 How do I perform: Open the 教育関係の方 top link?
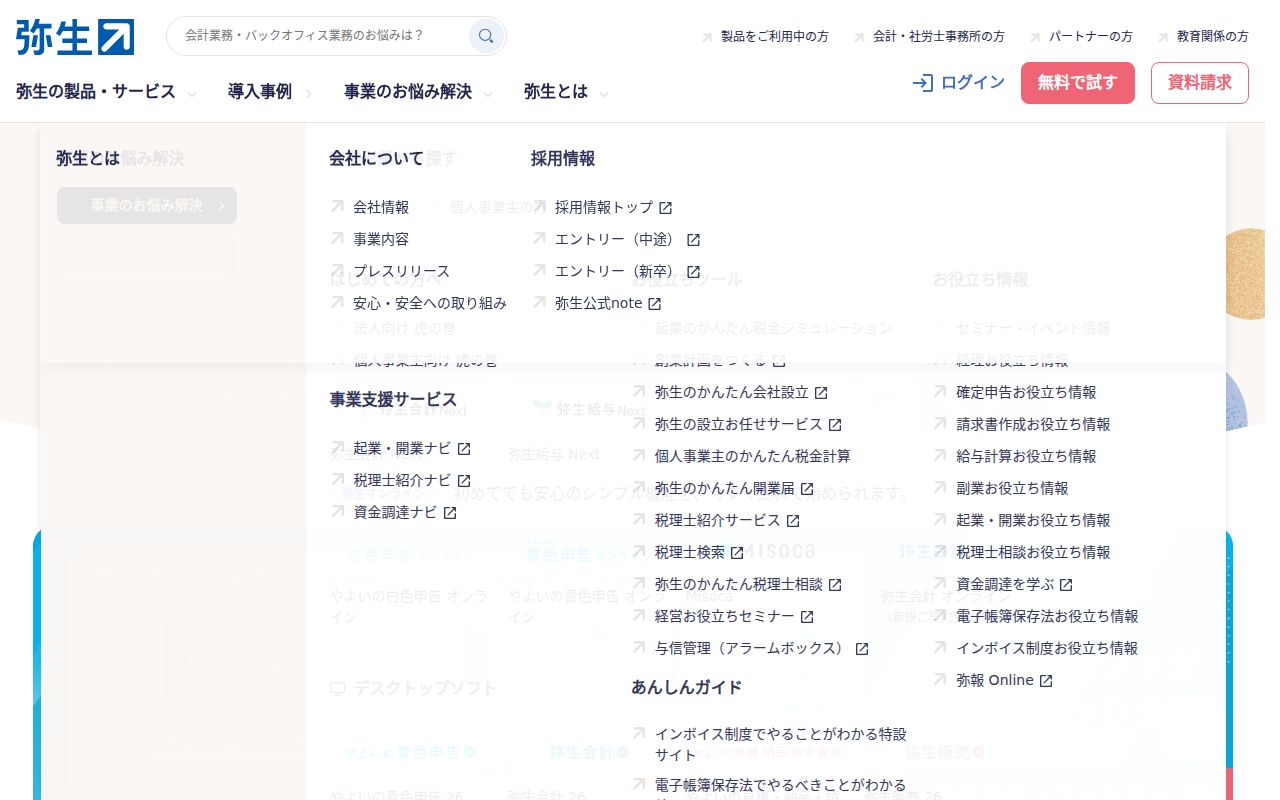point(1213,36)
